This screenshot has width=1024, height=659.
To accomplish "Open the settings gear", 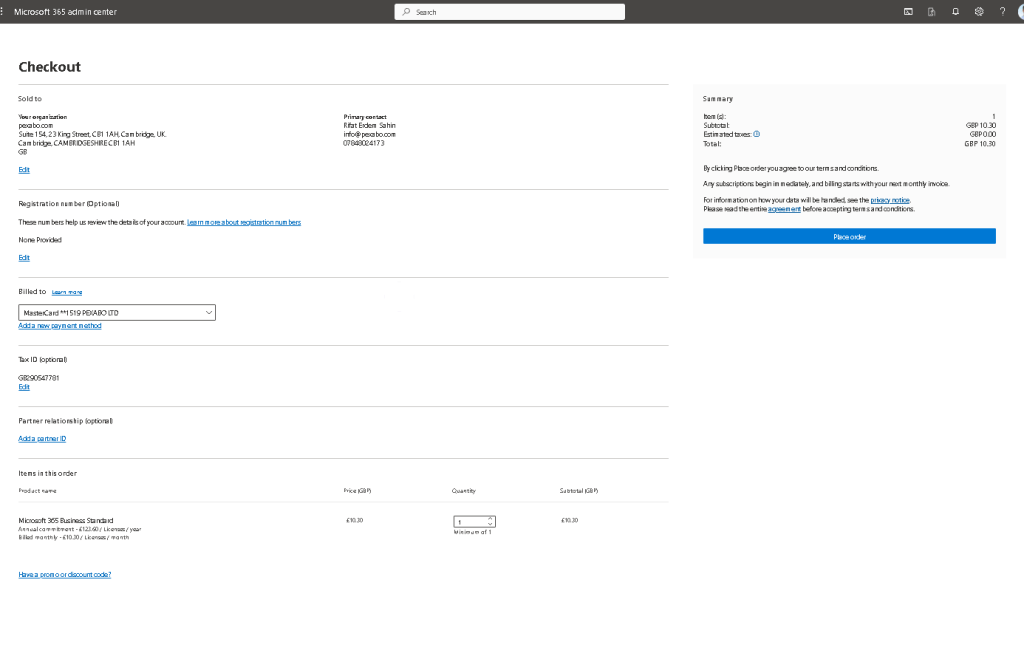I will (x=979, y=12).
